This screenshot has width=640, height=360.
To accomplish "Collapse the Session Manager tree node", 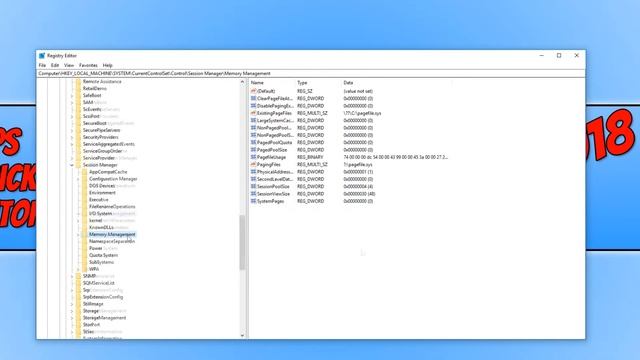I will [x=72, y=165].
